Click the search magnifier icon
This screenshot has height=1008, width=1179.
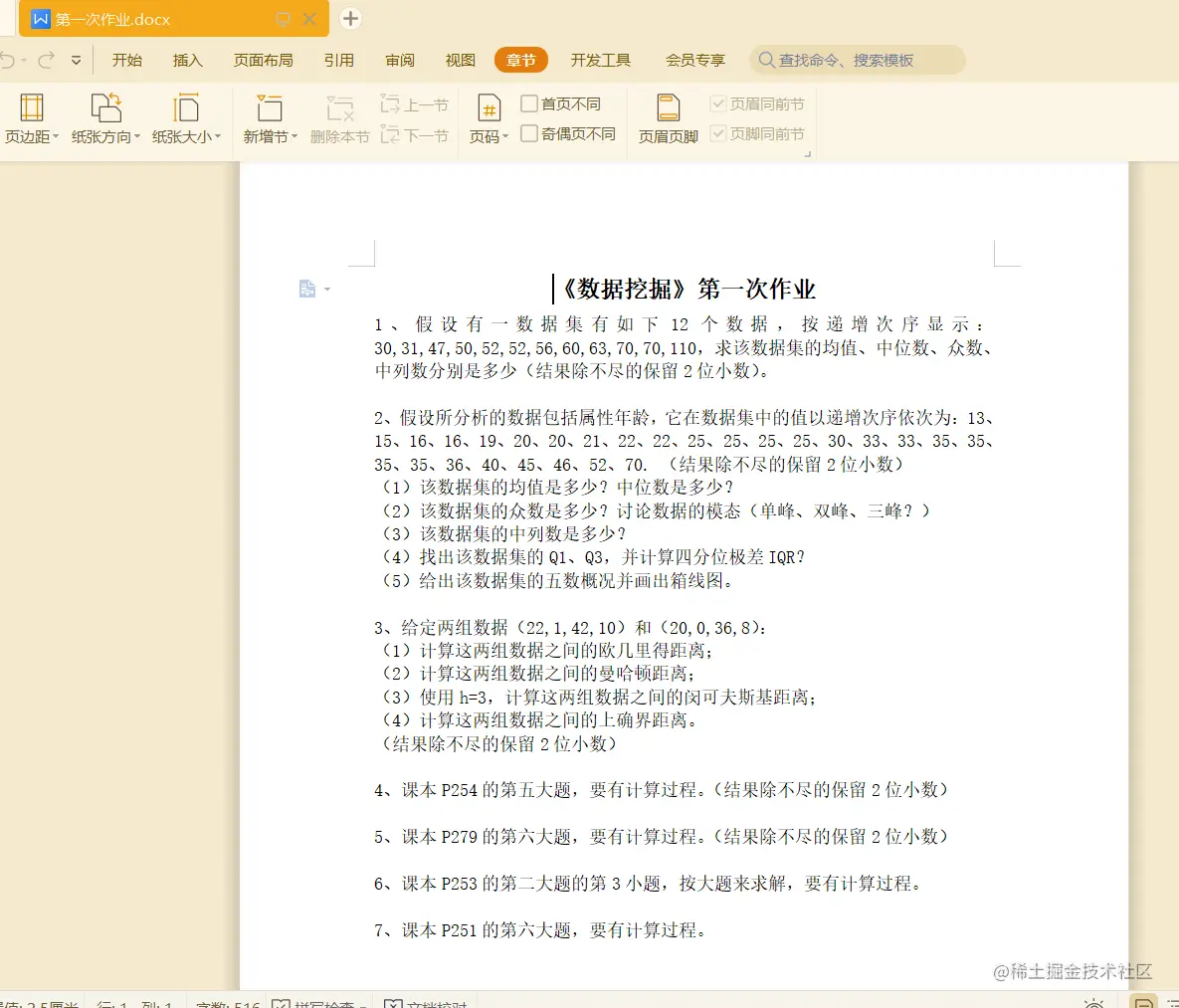click(x=766, y=60)
